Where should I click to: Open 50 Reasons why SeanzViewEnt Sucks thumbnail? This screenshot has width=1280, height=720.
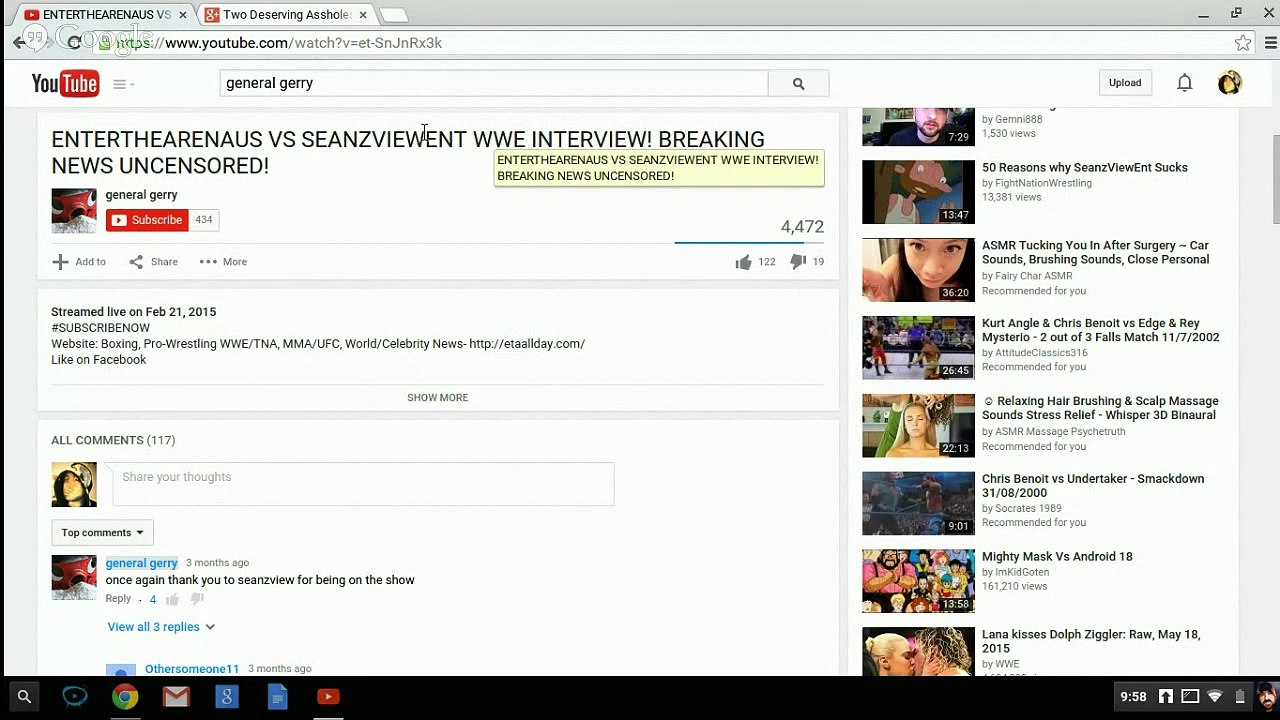[x=918, y=192]
